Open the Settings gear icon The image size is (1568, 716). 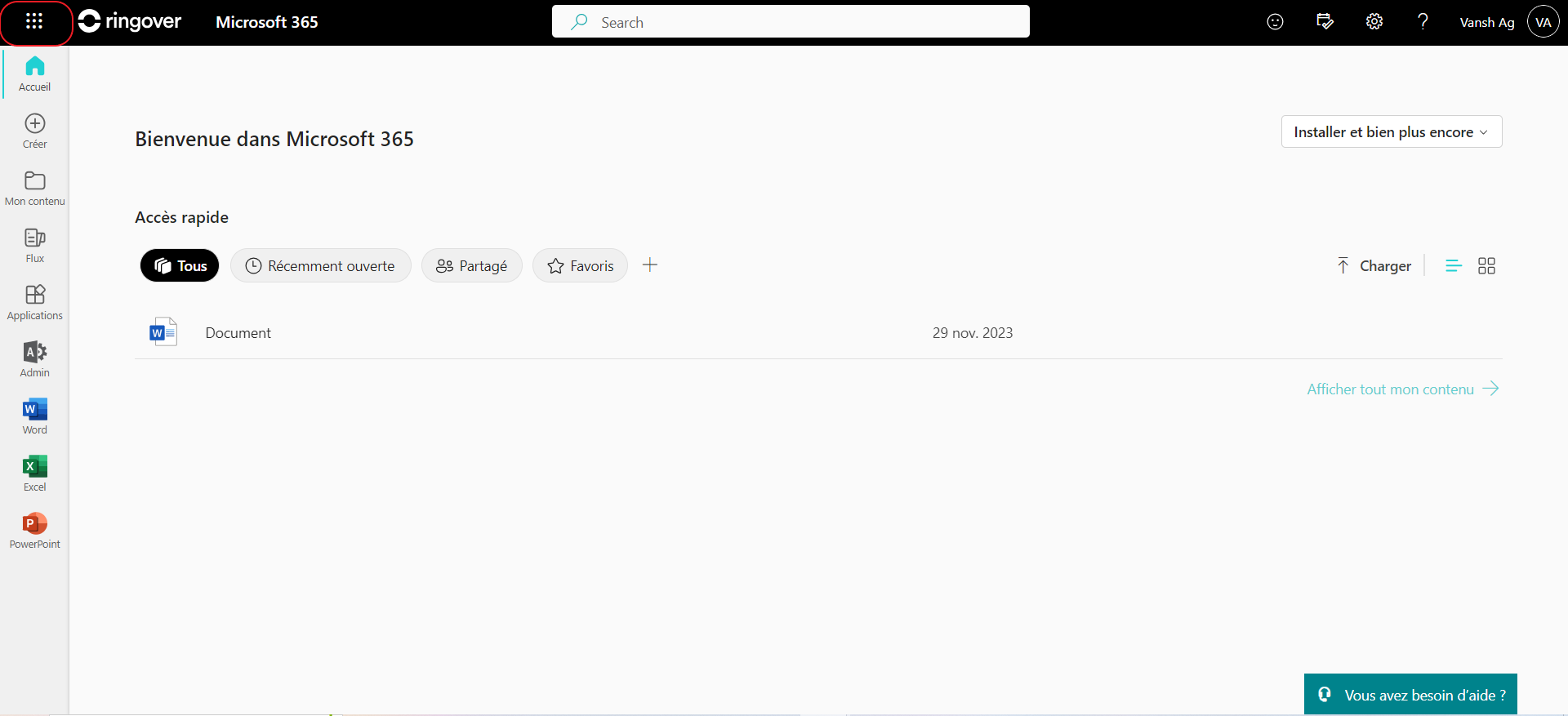click(1374, 22)
